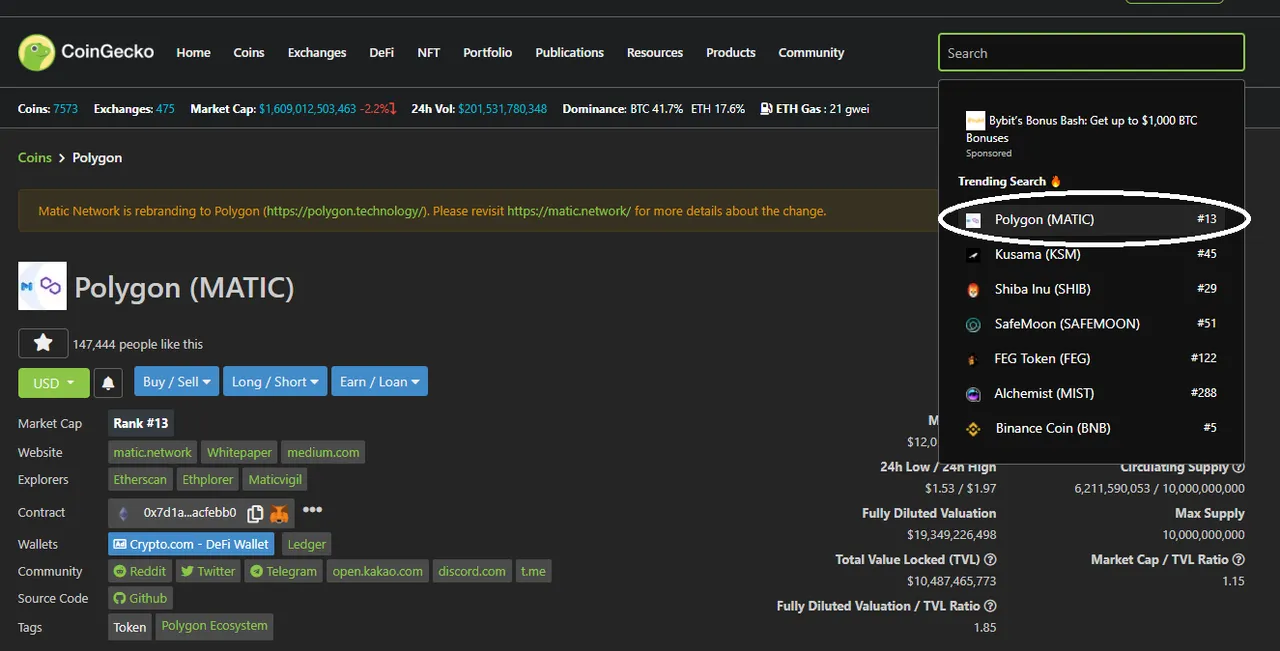Screen dimensions: 1280x651
Task: Open the Whitepaper link
Action: tap(239, 452)
